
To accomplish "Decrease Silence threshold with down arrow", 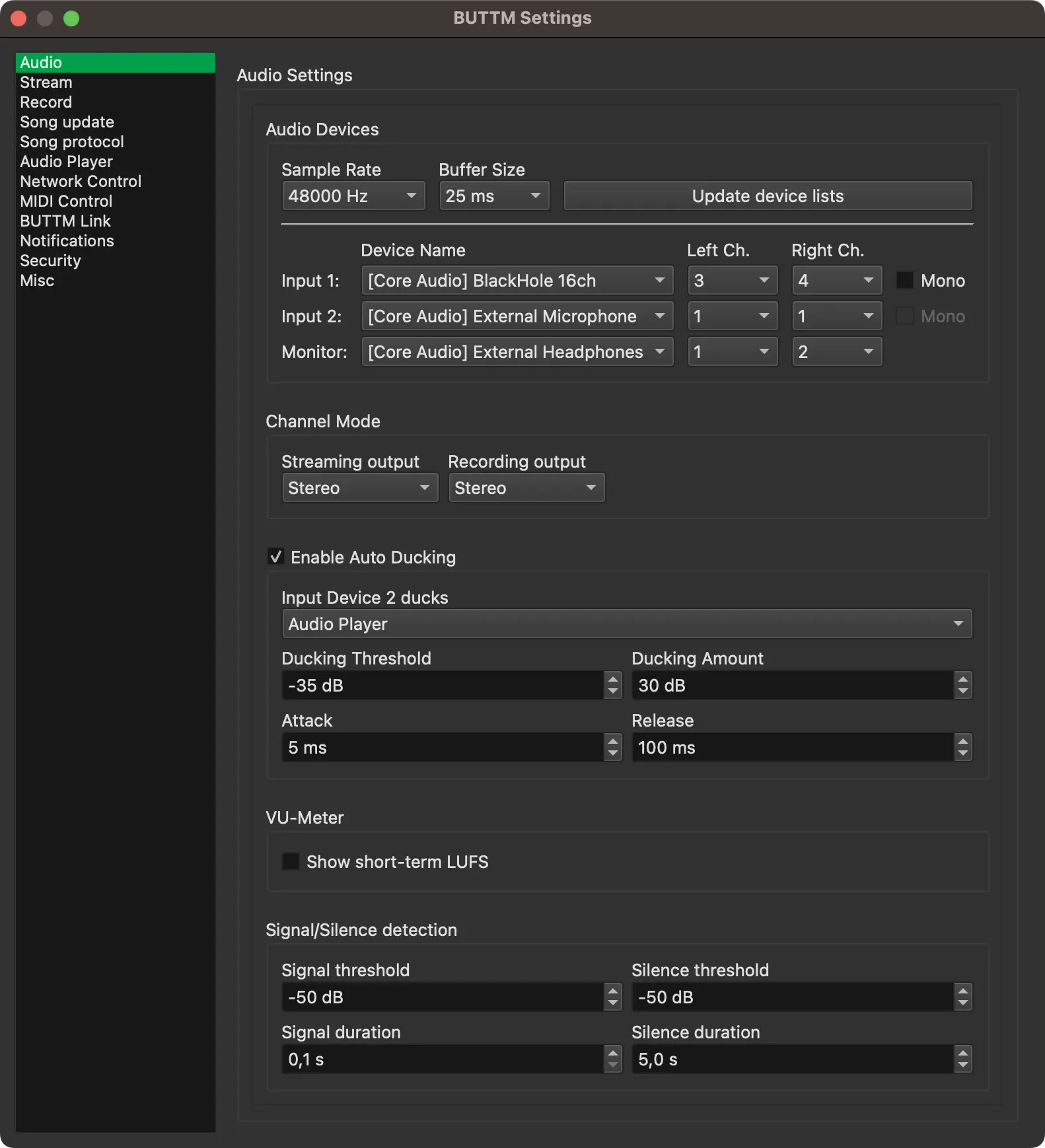I will tap(963, 1004).
